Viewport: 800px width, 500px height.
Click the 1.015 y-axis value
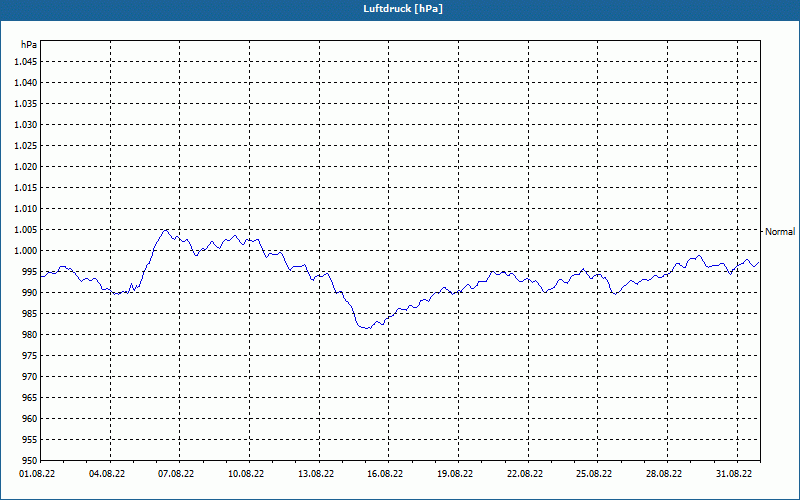pyautogui.click(x=26, y=188)
